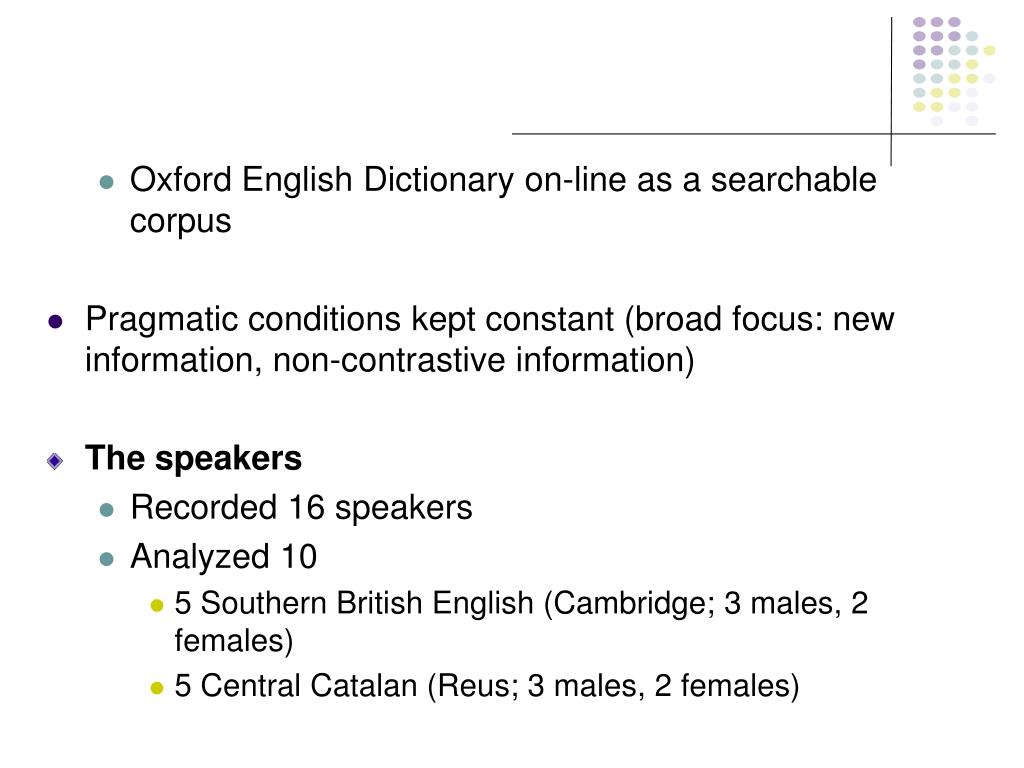The height and width of the screenshot is (768, 1024).
Task: Click the teal bullet beside Oxford English Dictionary
Action: [107, 182]
